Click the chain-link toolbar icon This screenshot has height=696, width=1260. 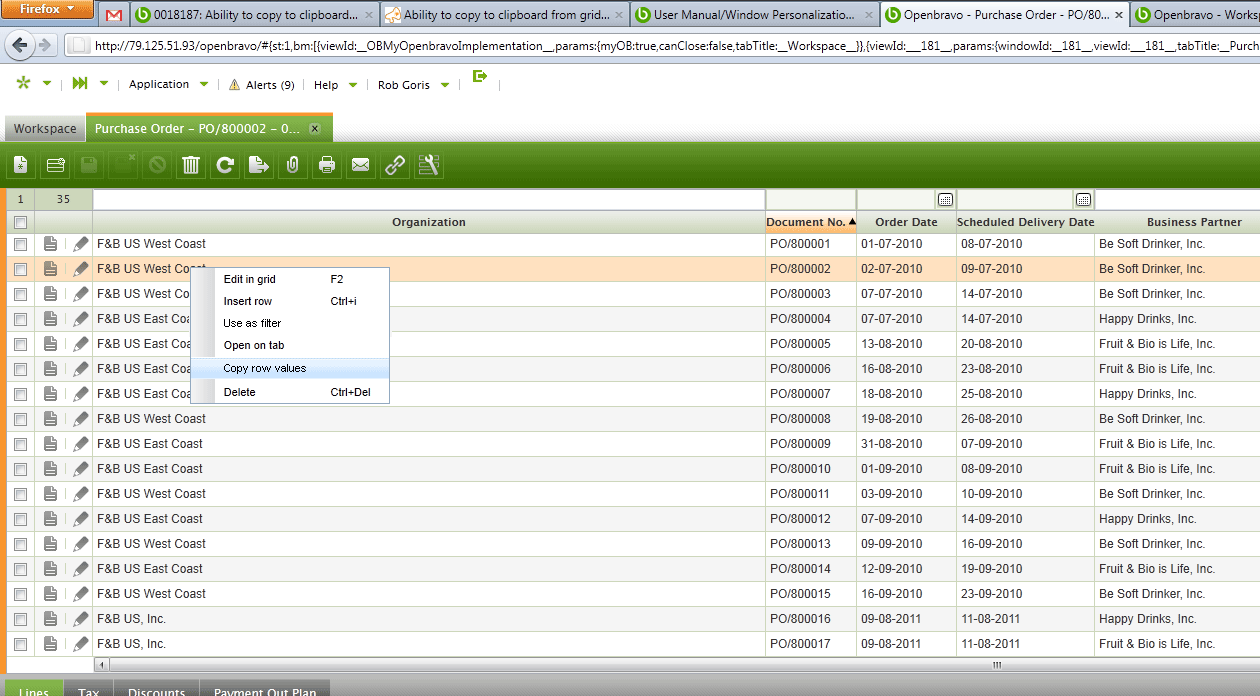[x=395, y=165]
